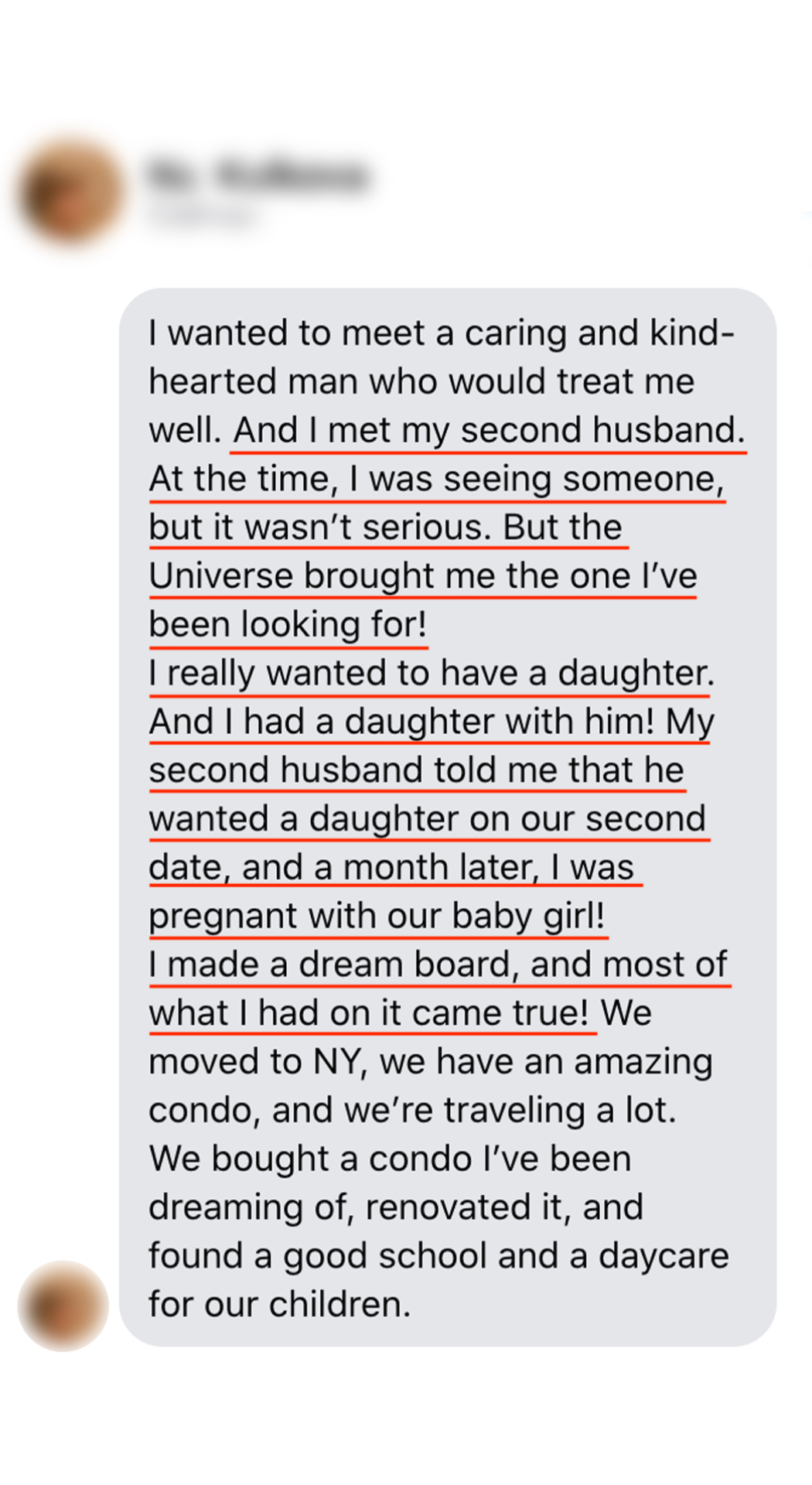Image resolution: width=812 pixels, height=1485 pixels.
Task: Click "I really wanted to have a daughter."
Action: coord(431,674)
